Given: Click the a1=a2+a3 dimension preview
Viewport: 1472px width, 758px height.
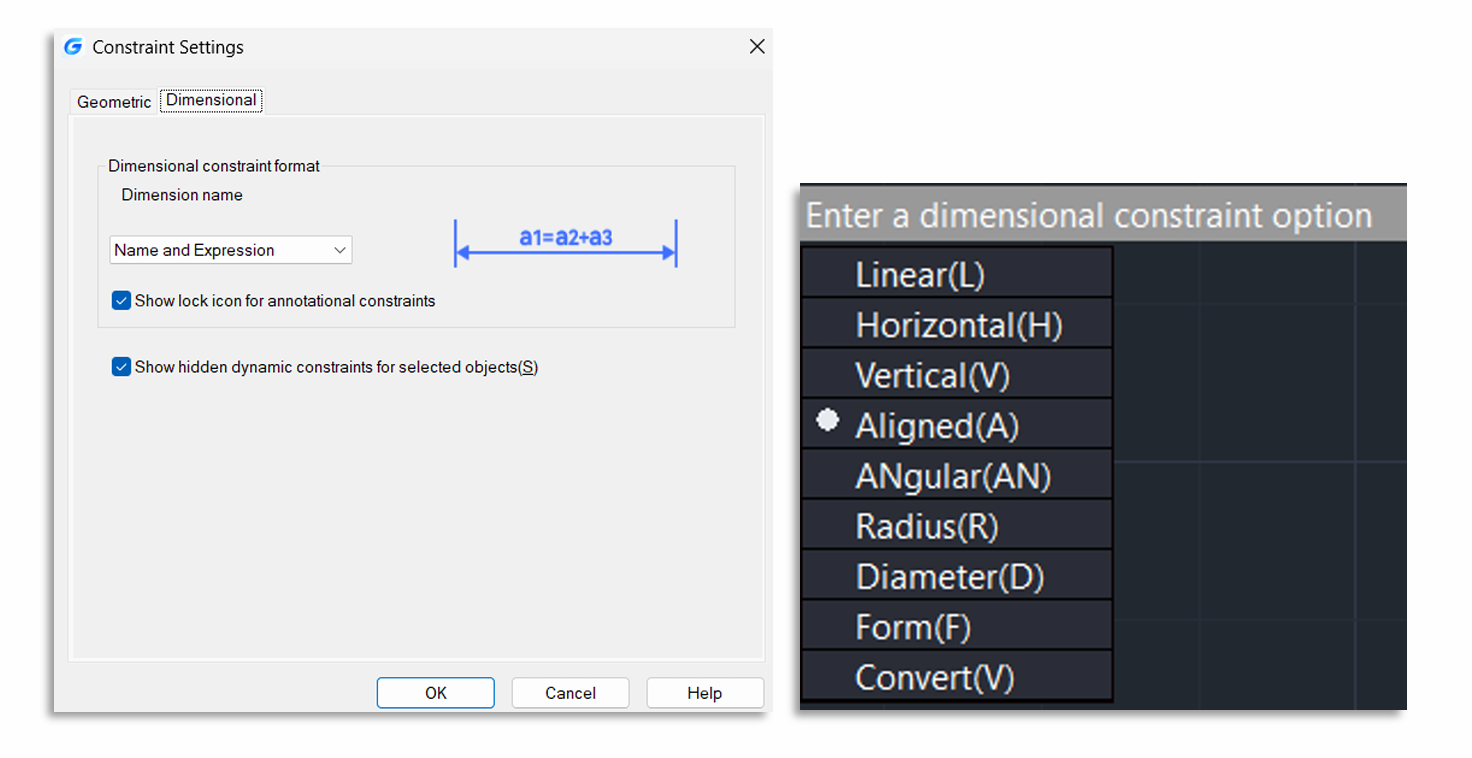Looking at the screenshot, I should click(566, 240).
